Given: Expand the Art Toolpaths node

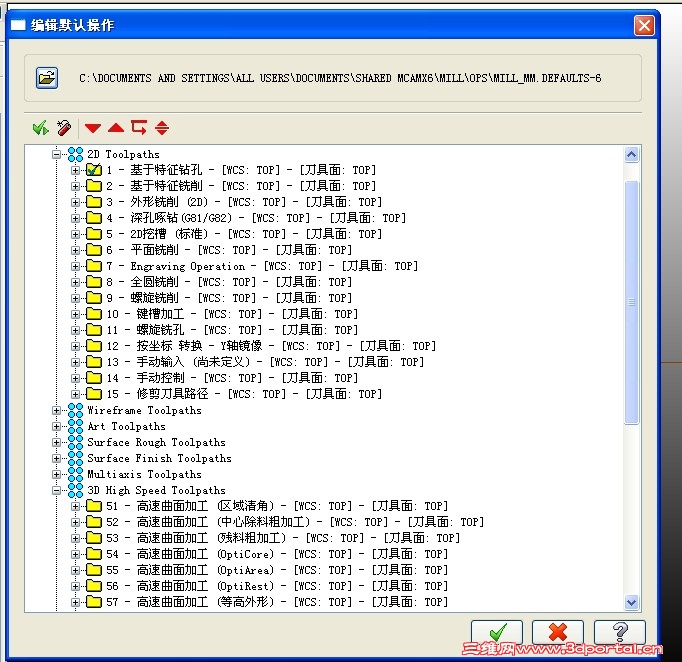Looking at the screenshot, I should click(x=56, y=426).
